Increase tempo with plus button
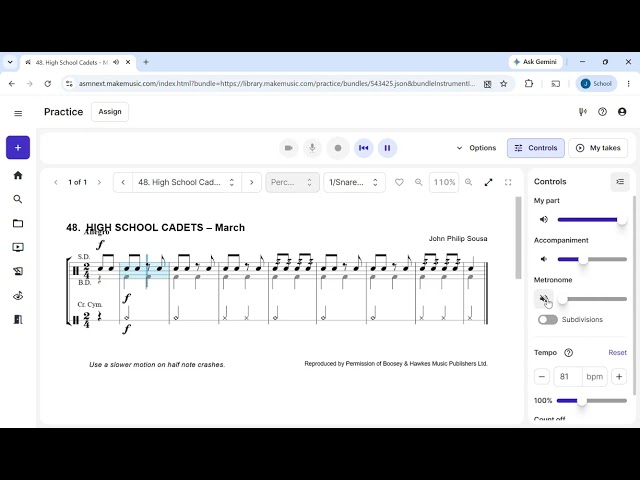The image size is (640, 480). [x=619, y=376]
